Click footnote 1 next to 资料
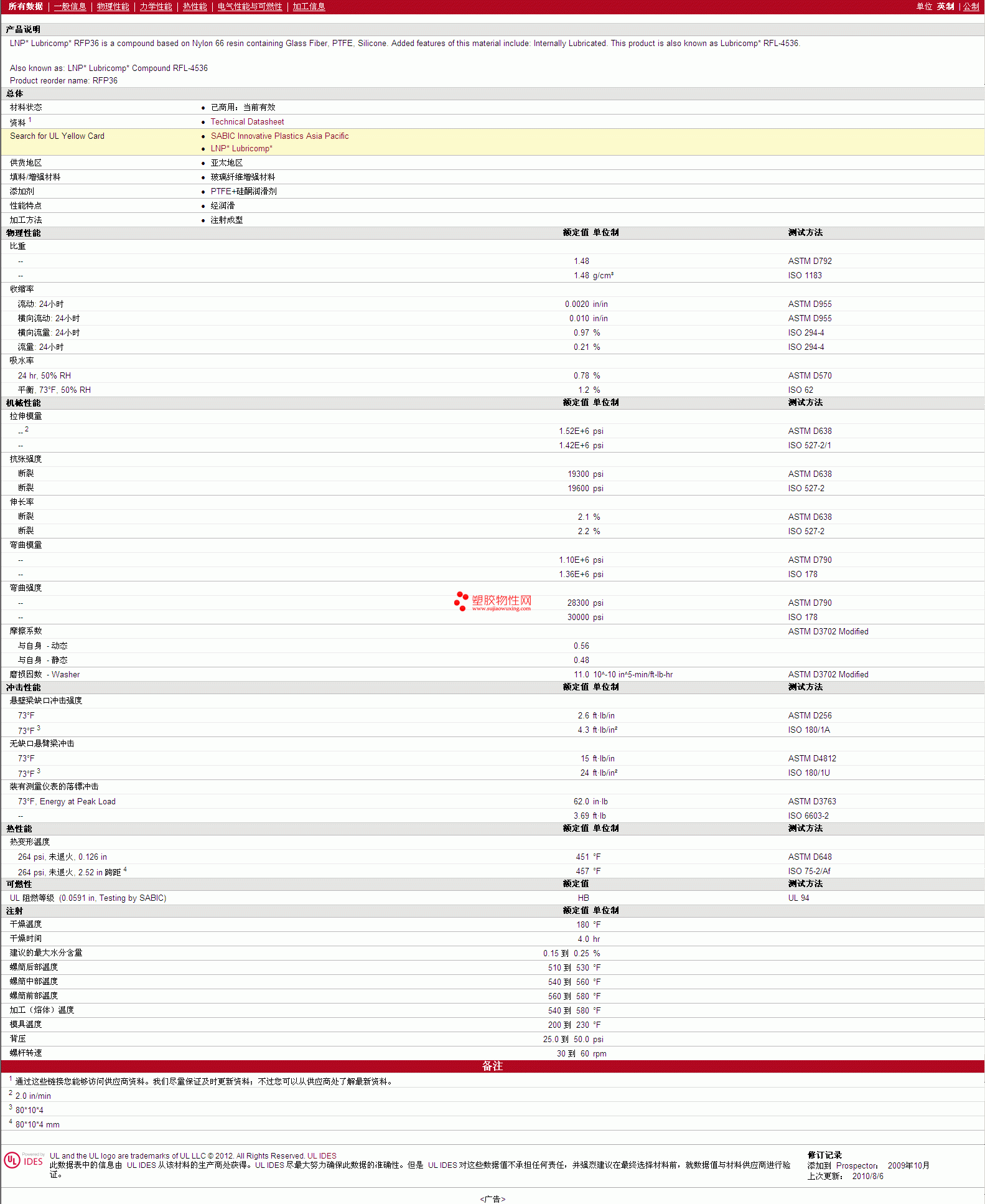Screen dimensions: 985x1204 tap(30, 120)
